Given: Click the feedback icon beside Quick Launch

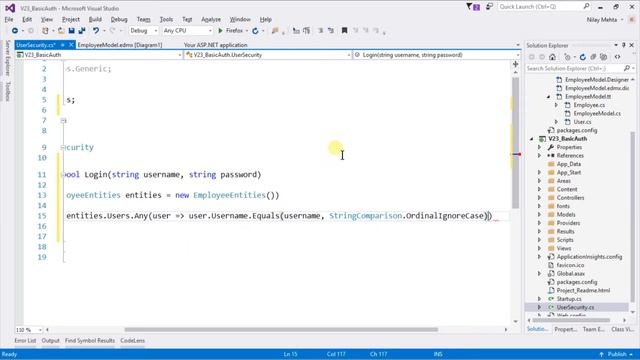Looking at the screenshot, I should tap(489, 7).
